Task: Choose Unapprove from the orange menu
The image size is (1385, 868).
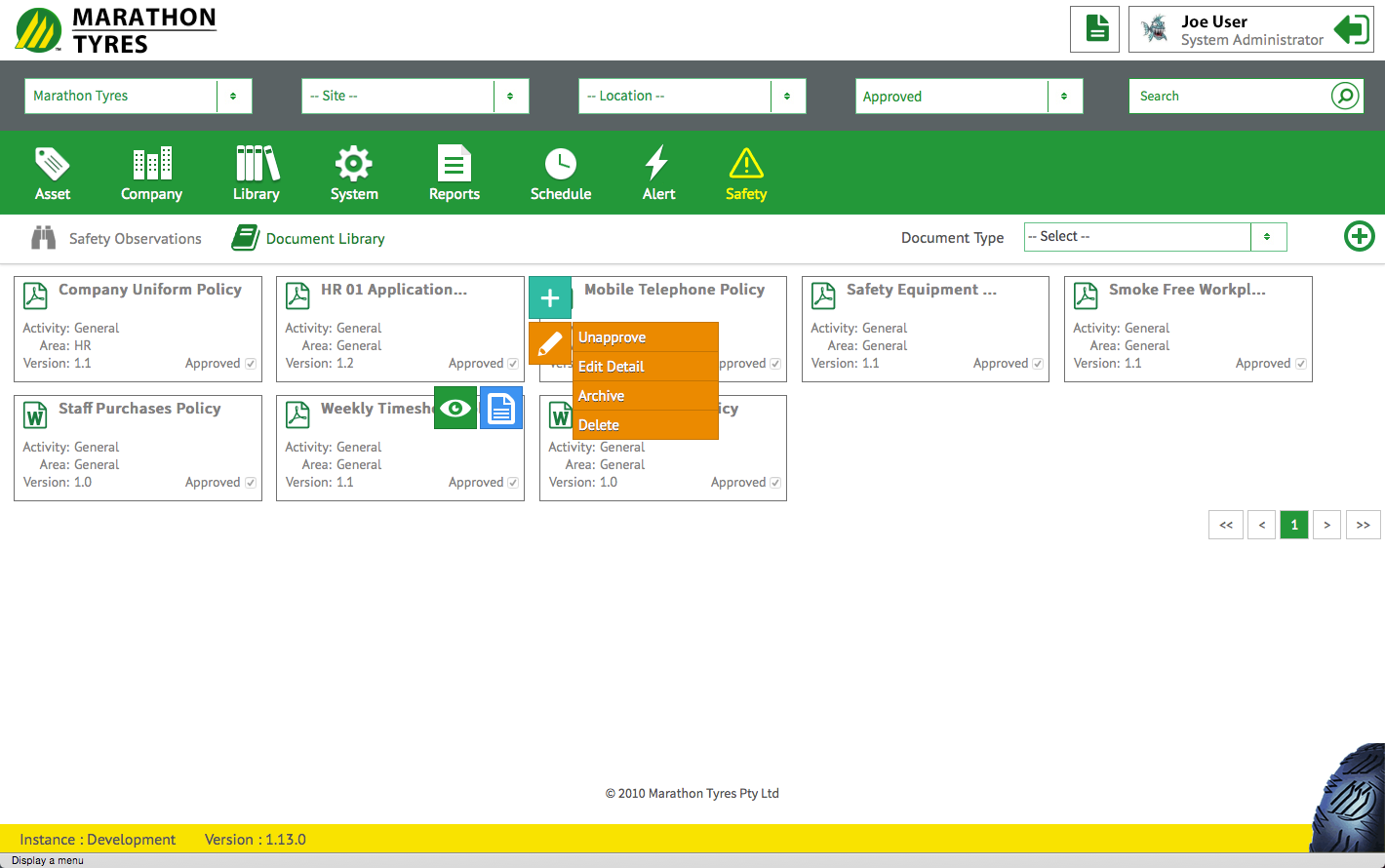Action: (x=645, y=337)
